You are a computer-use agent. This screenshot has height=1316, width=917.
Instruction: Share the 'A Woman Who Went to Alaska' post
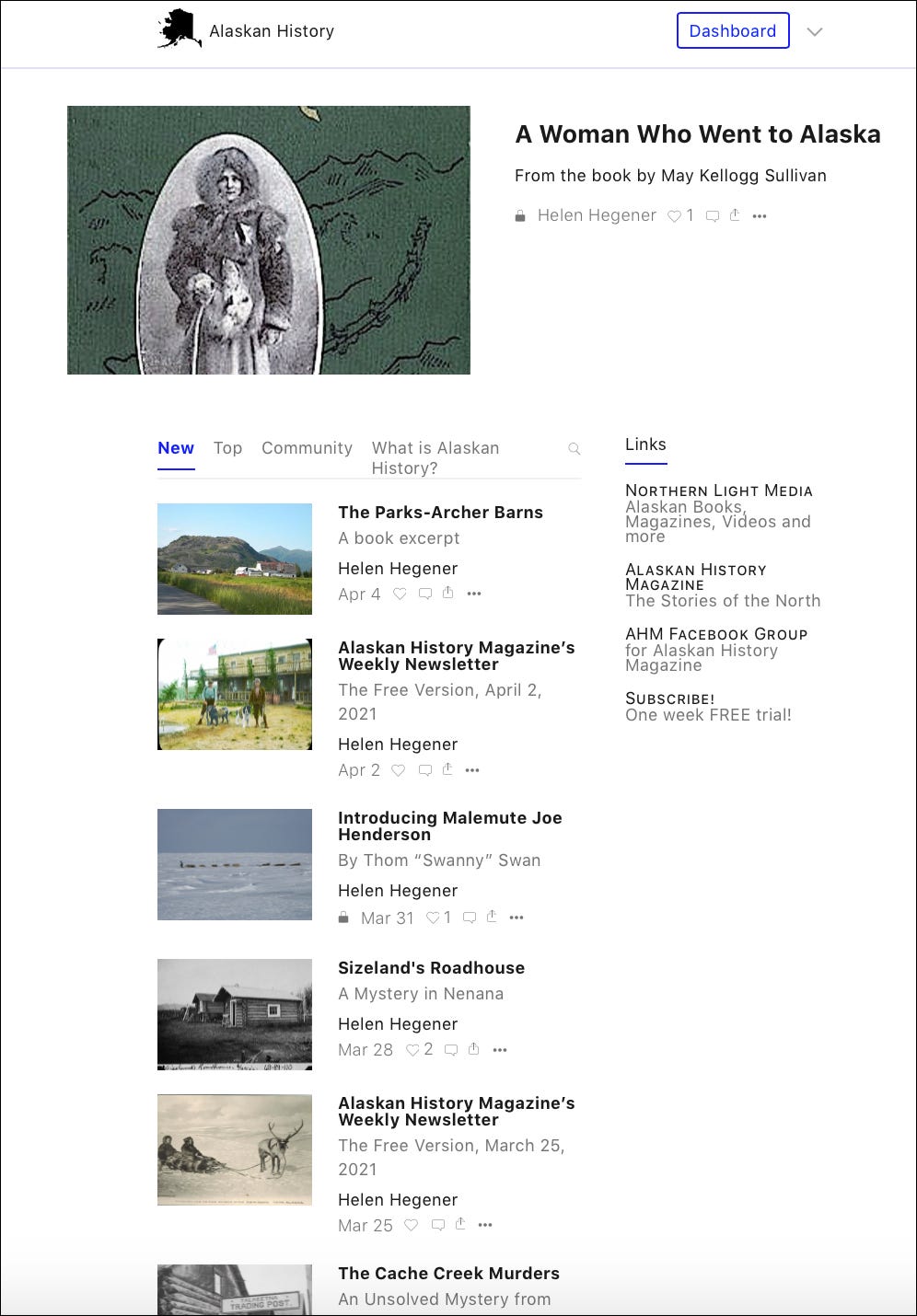tap(735, 215)
